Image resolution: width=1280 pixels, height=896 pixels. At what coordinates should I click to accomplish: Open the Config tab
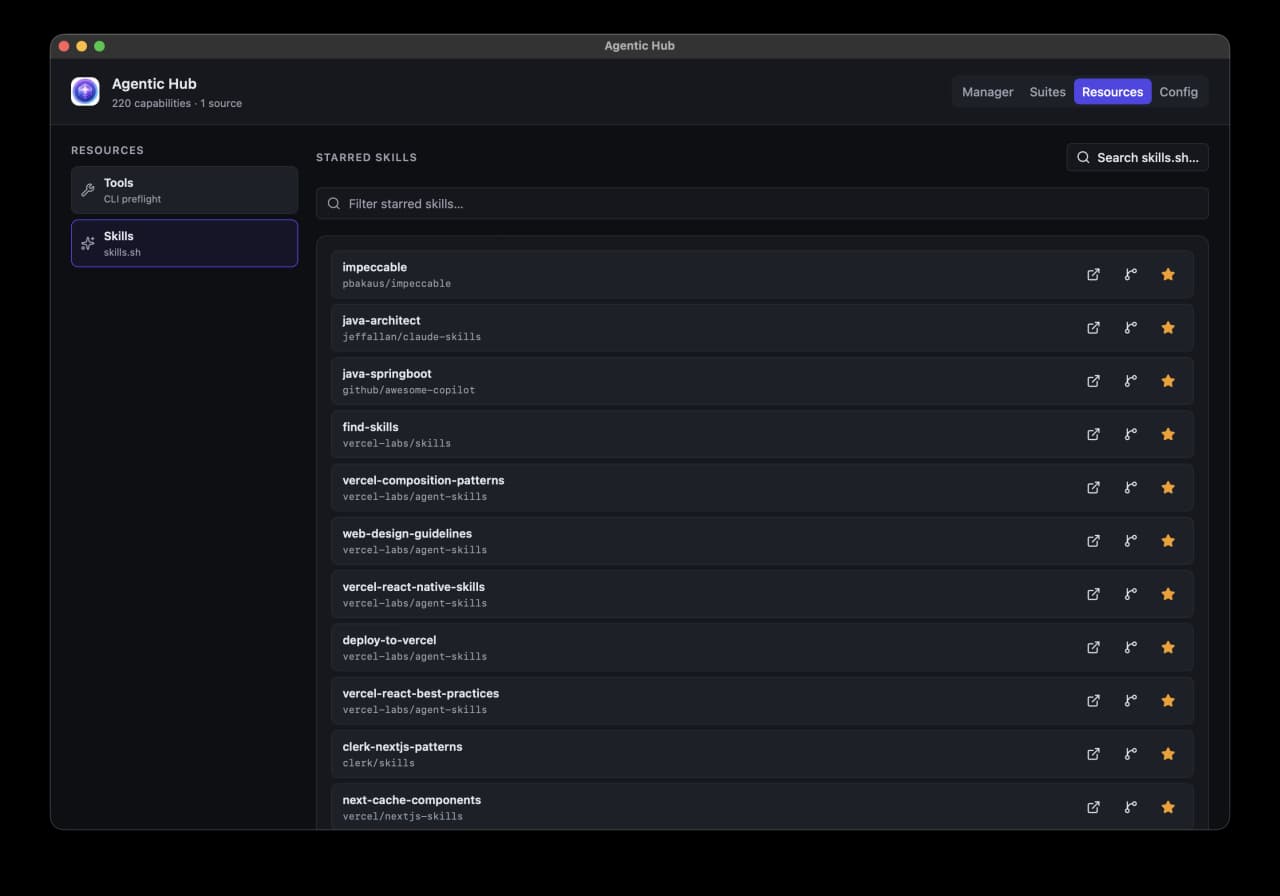[x=1179, y=92]
